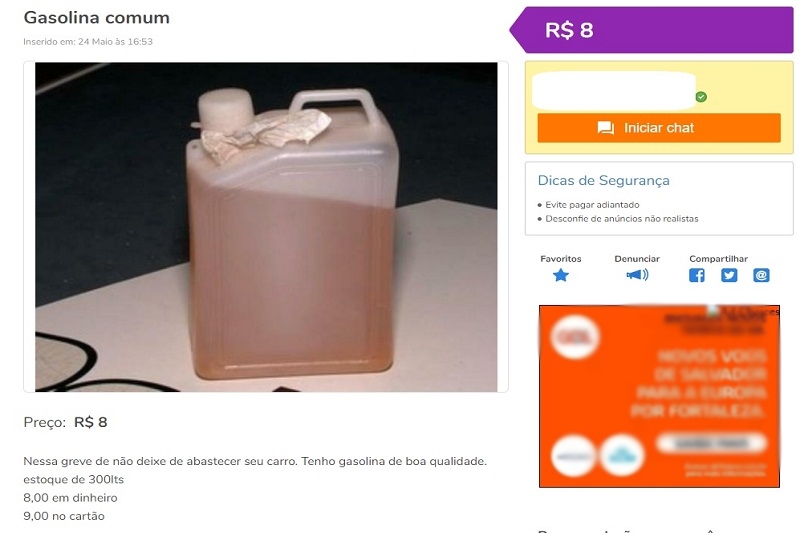Add listing to Favoritos with star icon

(x=561, y=275)
